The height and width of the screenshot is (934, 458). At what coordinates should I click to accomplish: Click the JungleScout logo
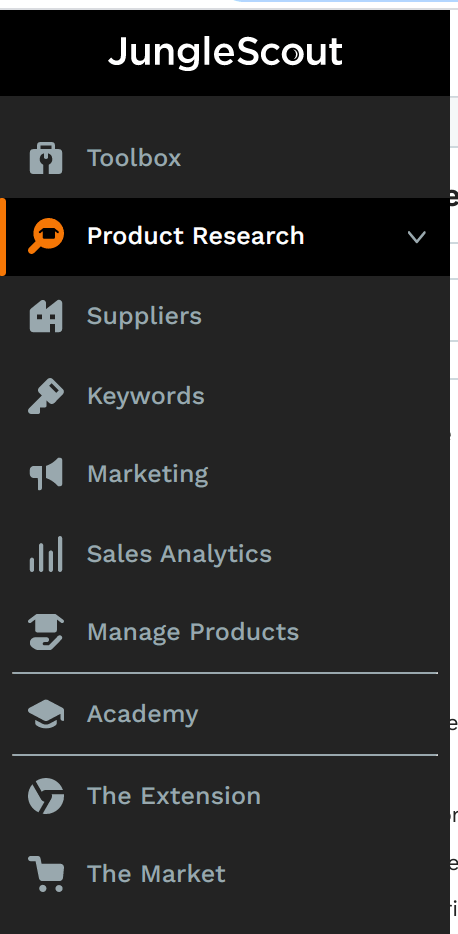point(225,52)
